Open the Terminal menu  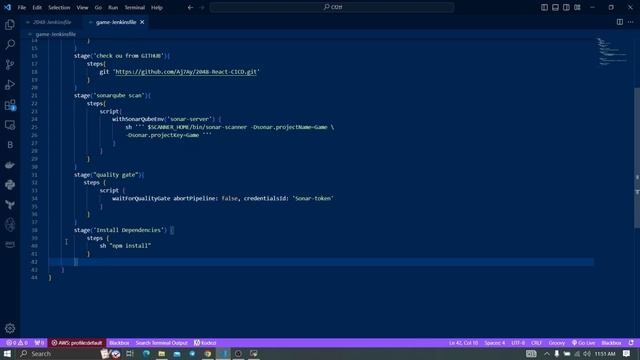135,7
